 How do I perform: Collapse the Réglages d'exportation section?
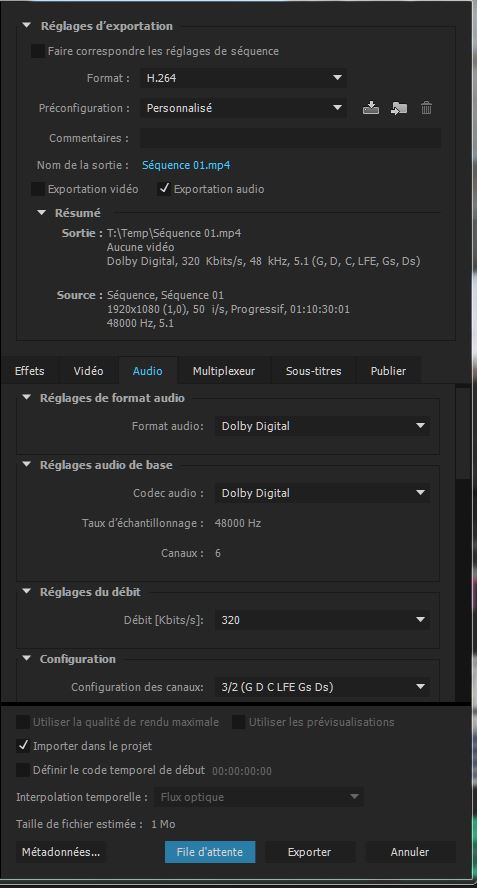[27, 26]
